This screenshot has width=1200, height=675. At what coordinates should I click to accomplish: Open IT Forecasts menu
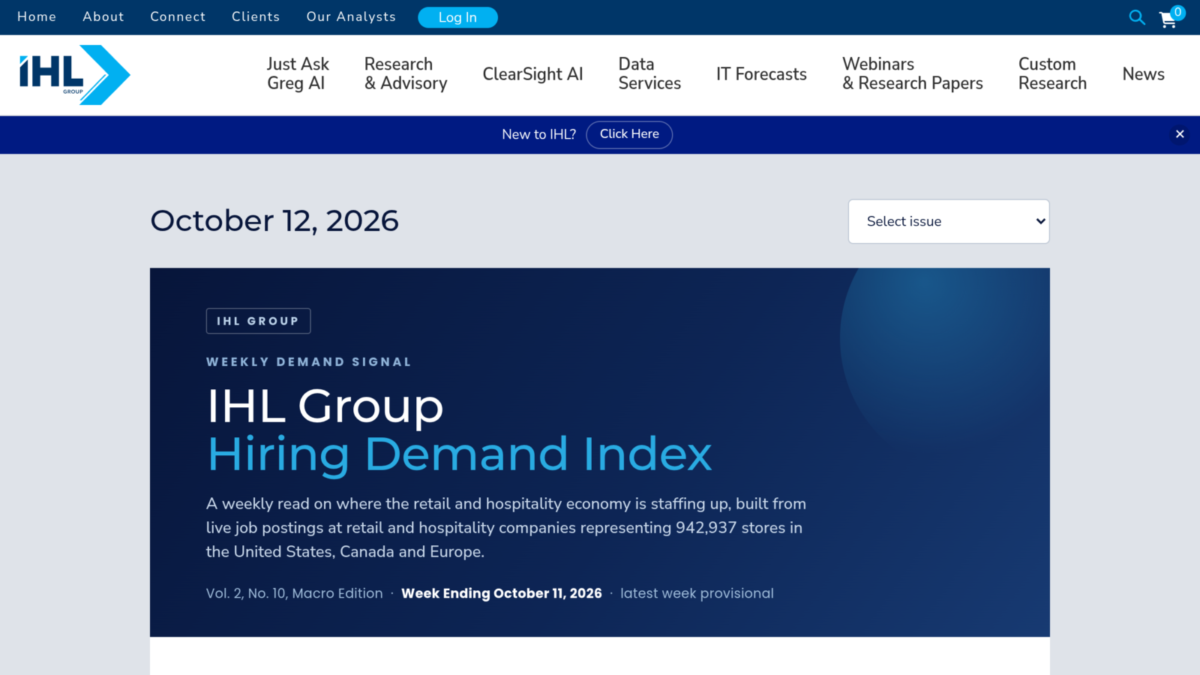(761, 74)
